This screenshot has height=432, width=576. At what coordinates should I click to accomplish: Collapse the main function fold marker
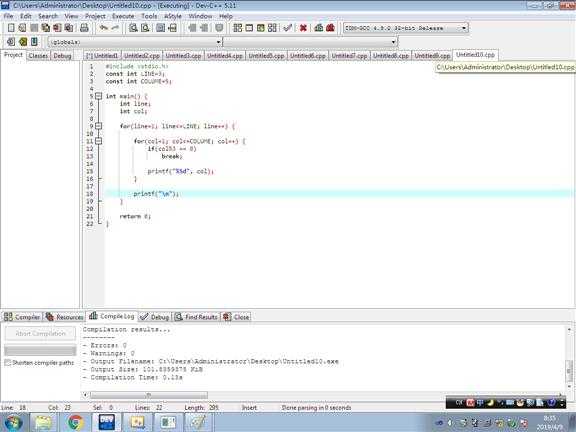pyautogui.click(x=98, y=96)
